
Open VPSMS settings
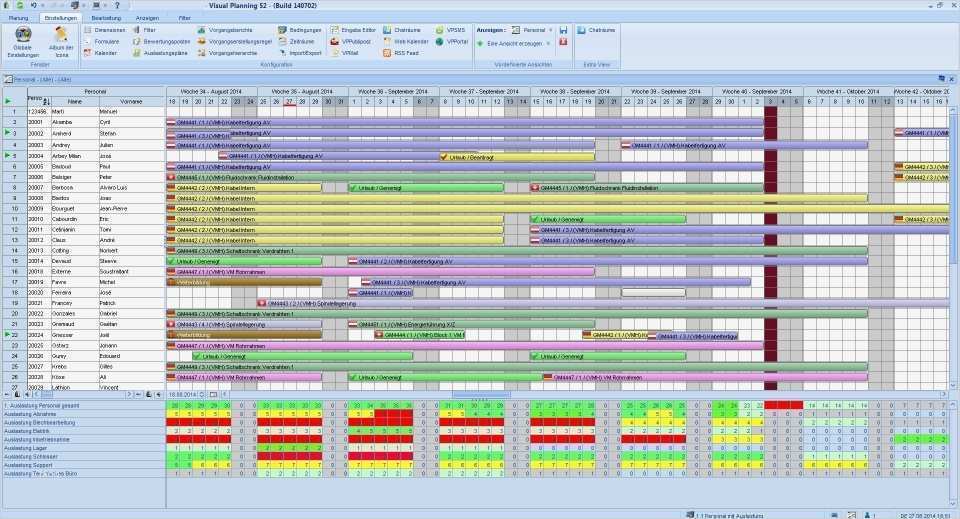451,30
